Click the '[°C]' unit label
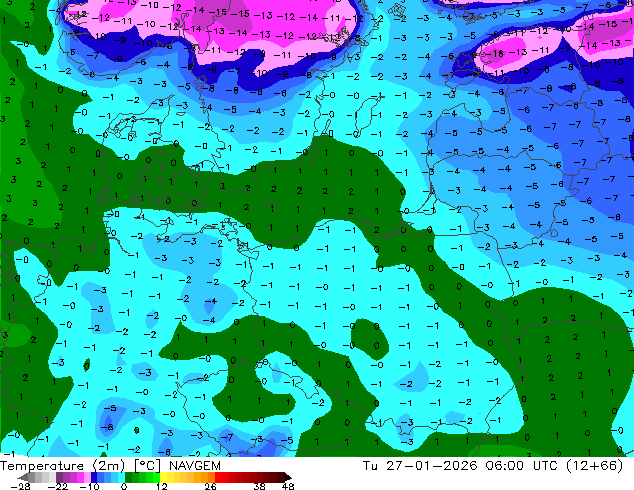The width and height of the screenshot is (634, 490). (147, 466)
